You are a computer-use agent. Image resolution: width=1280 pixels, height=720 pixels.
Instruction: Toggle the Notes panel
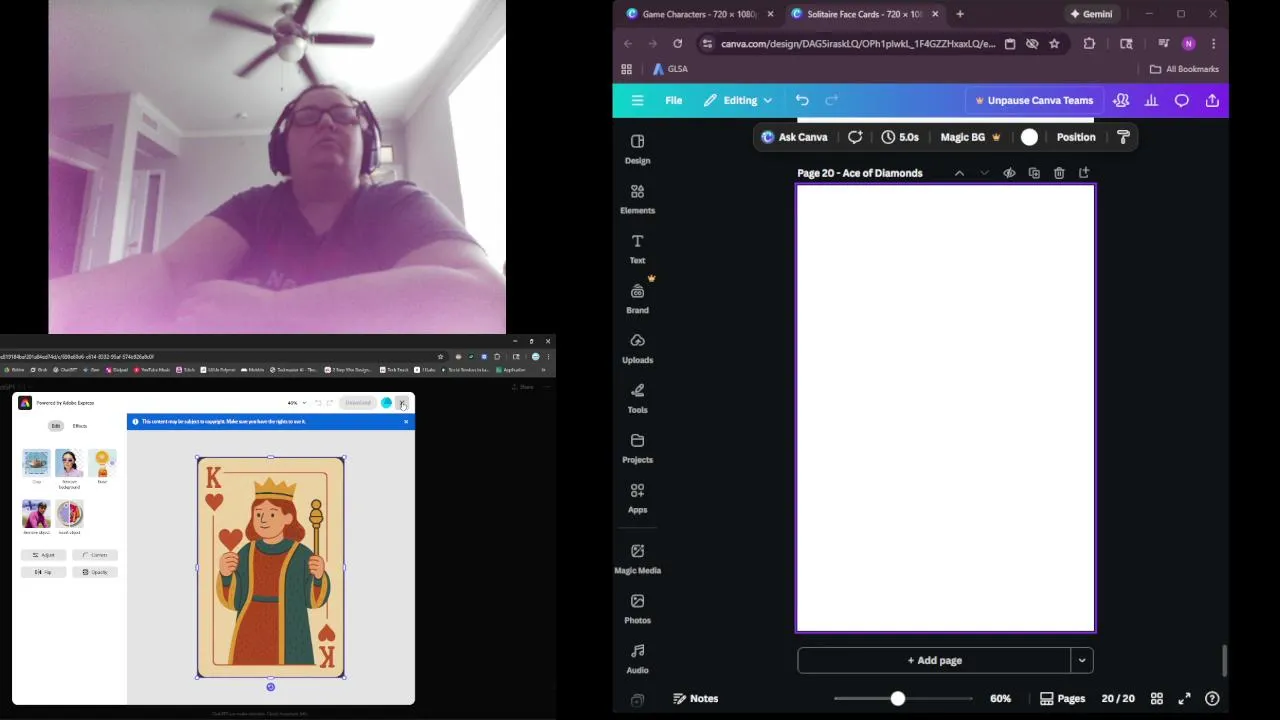pos(696,698)
